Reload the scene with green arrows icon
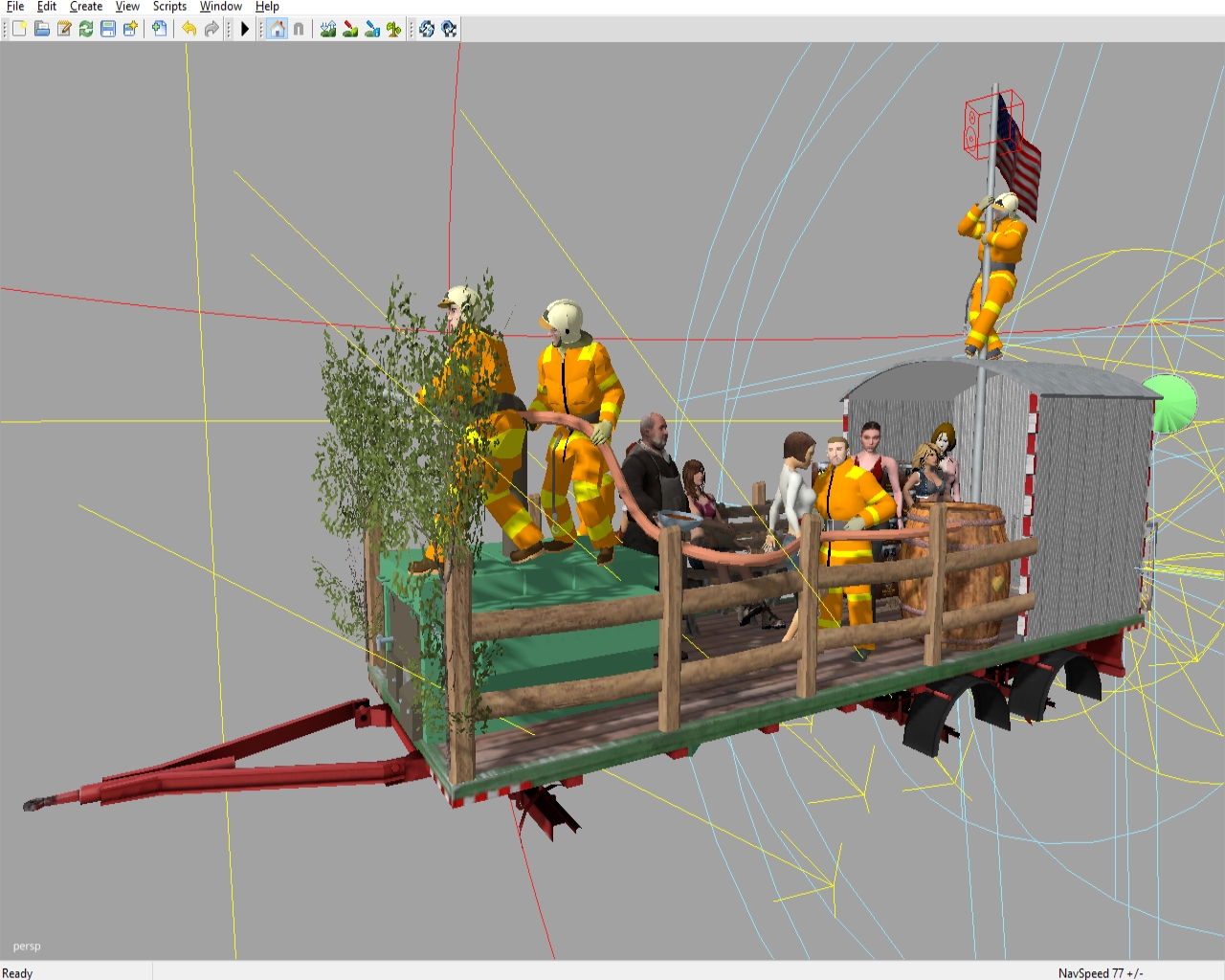 coord(86,29)
